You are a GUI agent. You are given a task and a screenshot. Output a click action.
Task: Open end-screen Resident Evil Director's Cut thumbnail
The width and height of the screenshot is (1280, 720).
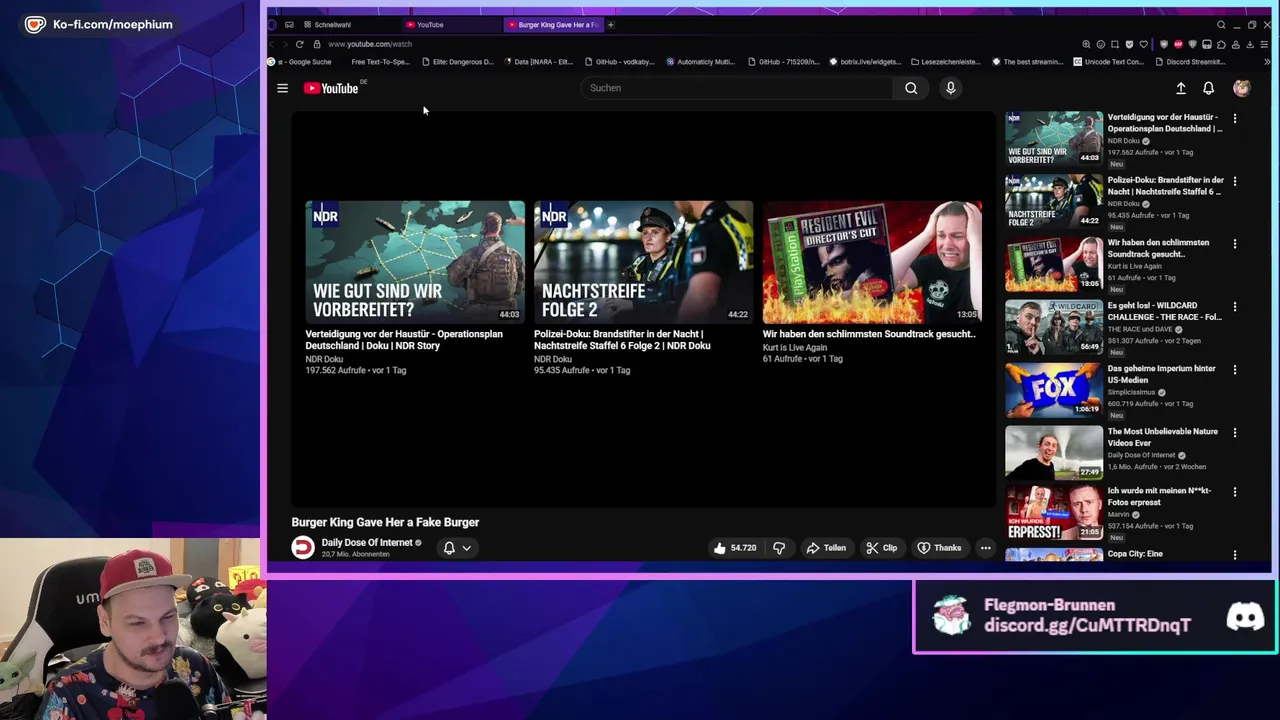872,262
